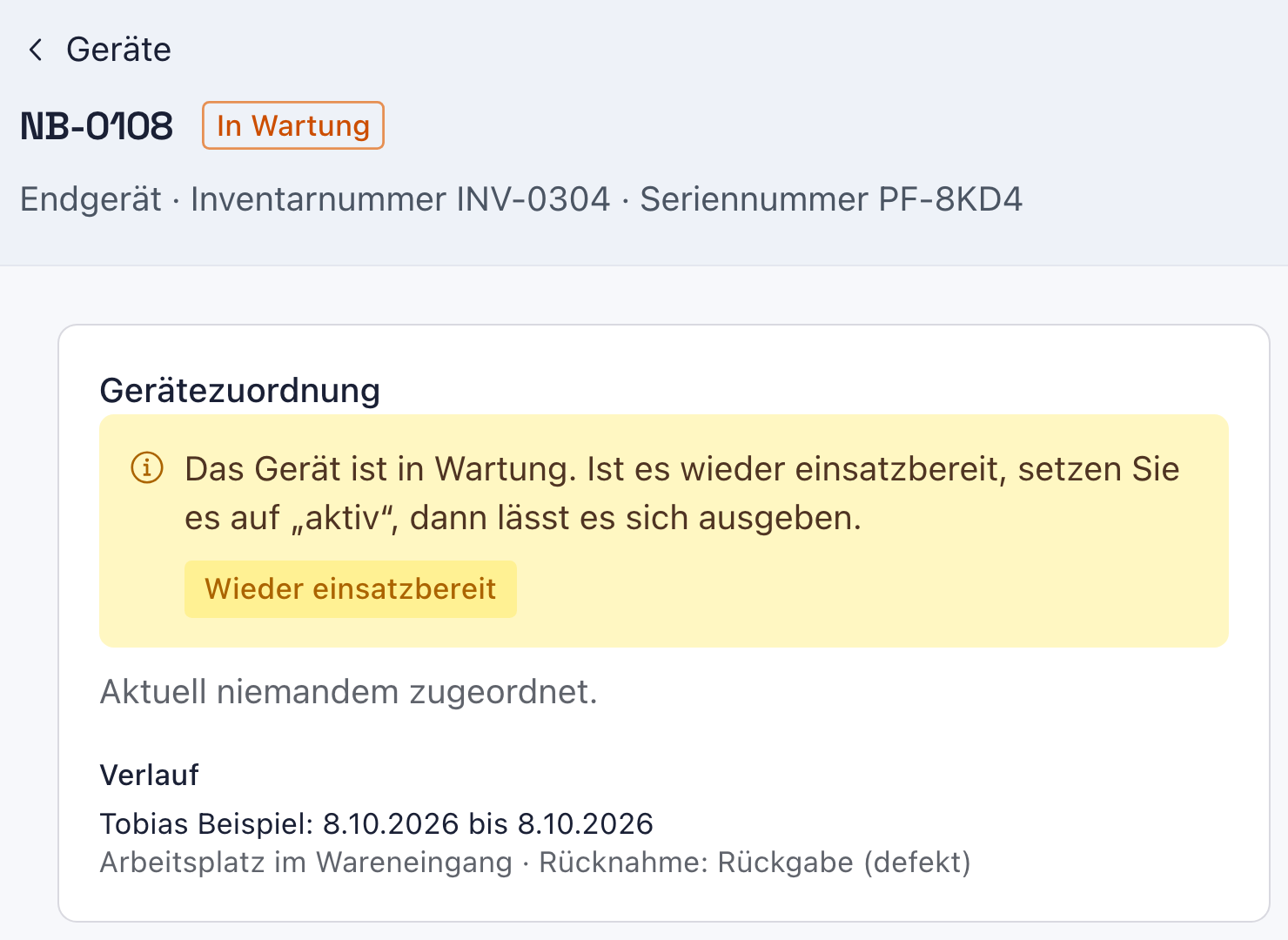Click the text 'Inventarnummer INV-0304'
This screenshot has height=940, width=1288.
(400, 199)
